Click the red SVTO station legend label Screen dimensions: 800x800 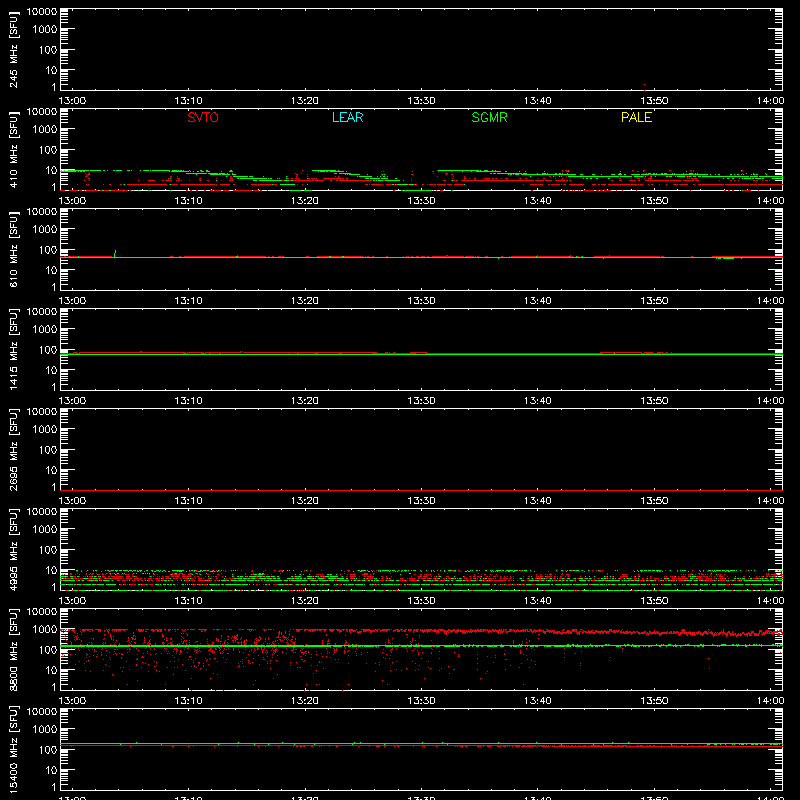coord(203,117)
